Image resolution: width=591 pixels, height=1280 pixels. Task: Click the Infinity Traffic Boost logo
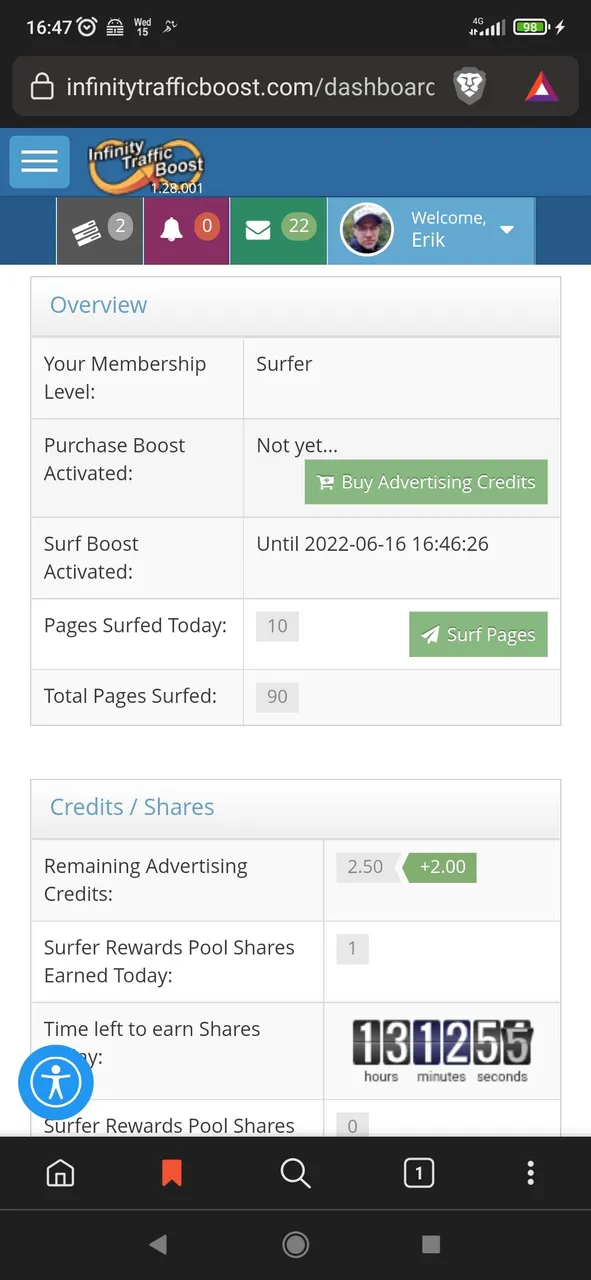146,165
